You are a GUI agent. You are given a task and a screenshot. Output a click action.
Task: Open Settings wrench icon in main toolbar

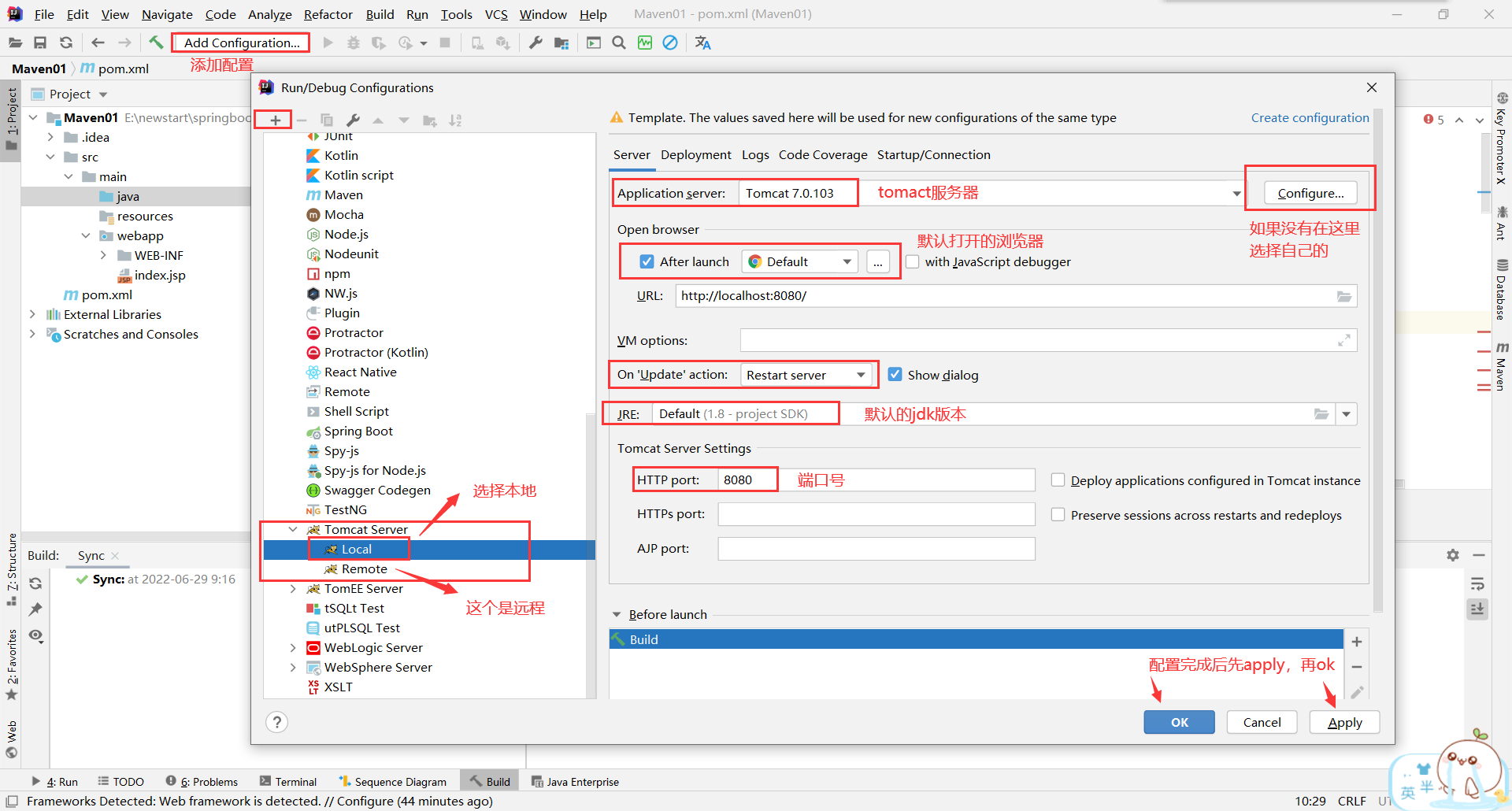(x=535, y=43)
